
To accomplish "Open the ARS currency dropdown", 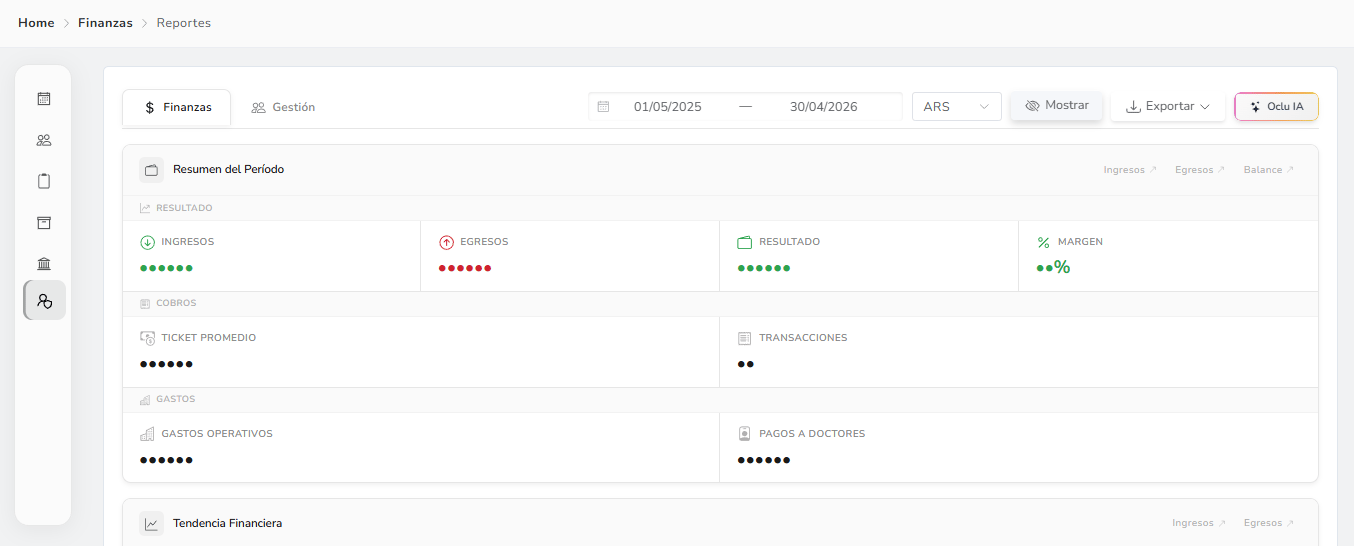I will [x=957, y=106].
